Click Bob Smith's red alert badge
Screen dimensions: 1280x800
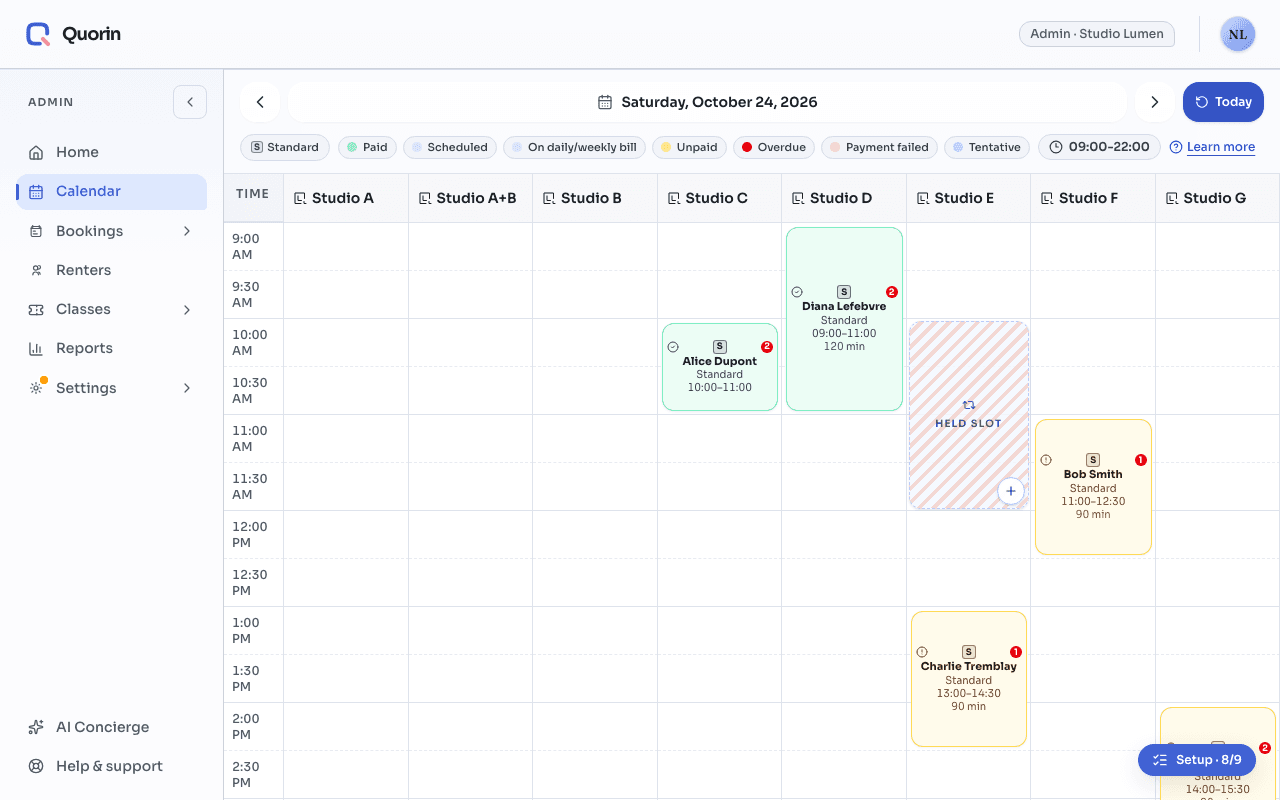(1141, 460)
